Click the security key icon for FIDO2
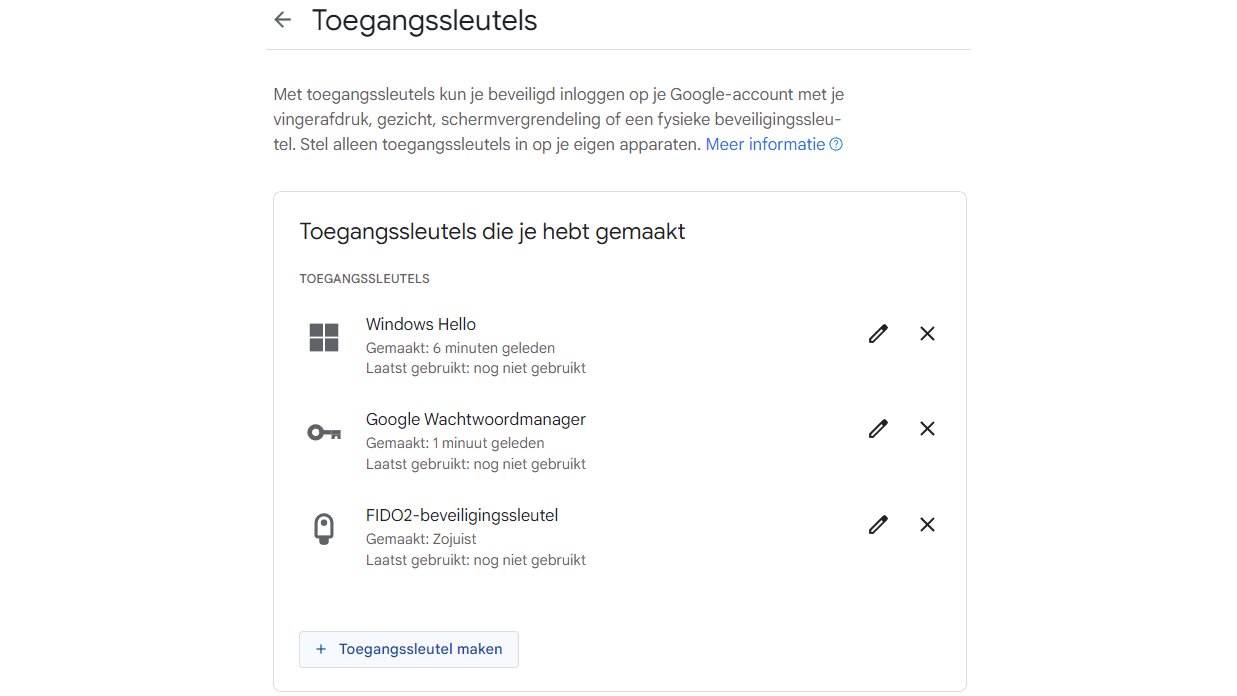This screenshot has width=1237, height=696. tap(323, 529)
